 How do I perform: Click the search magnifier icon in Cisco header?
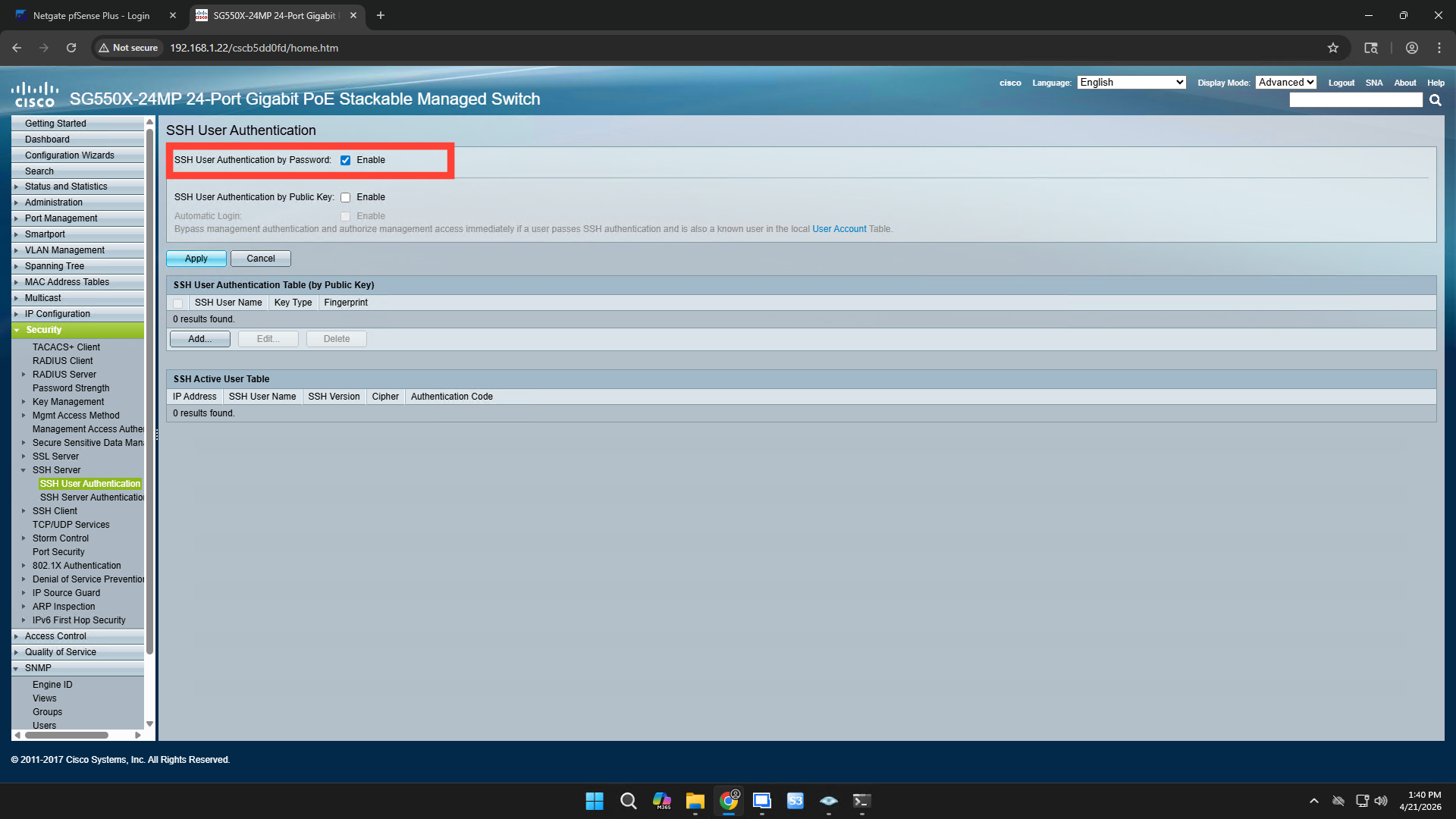(x=1435, y=100)
